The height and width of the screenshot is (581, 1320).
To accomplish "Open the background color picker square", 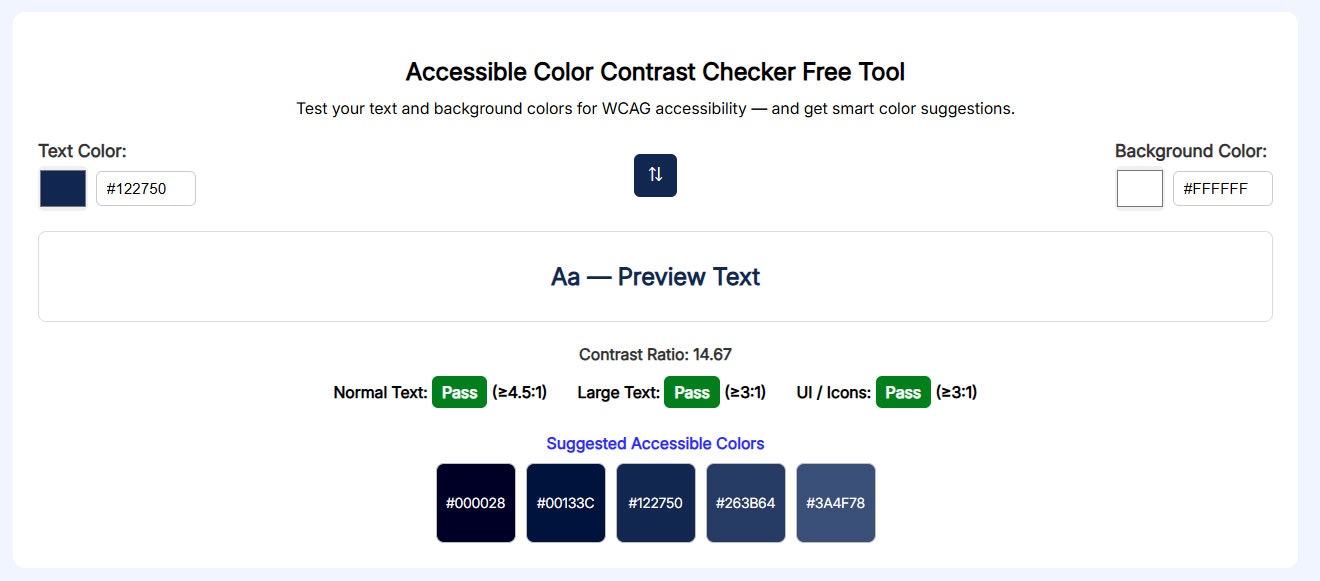I will click(1139, 188).
